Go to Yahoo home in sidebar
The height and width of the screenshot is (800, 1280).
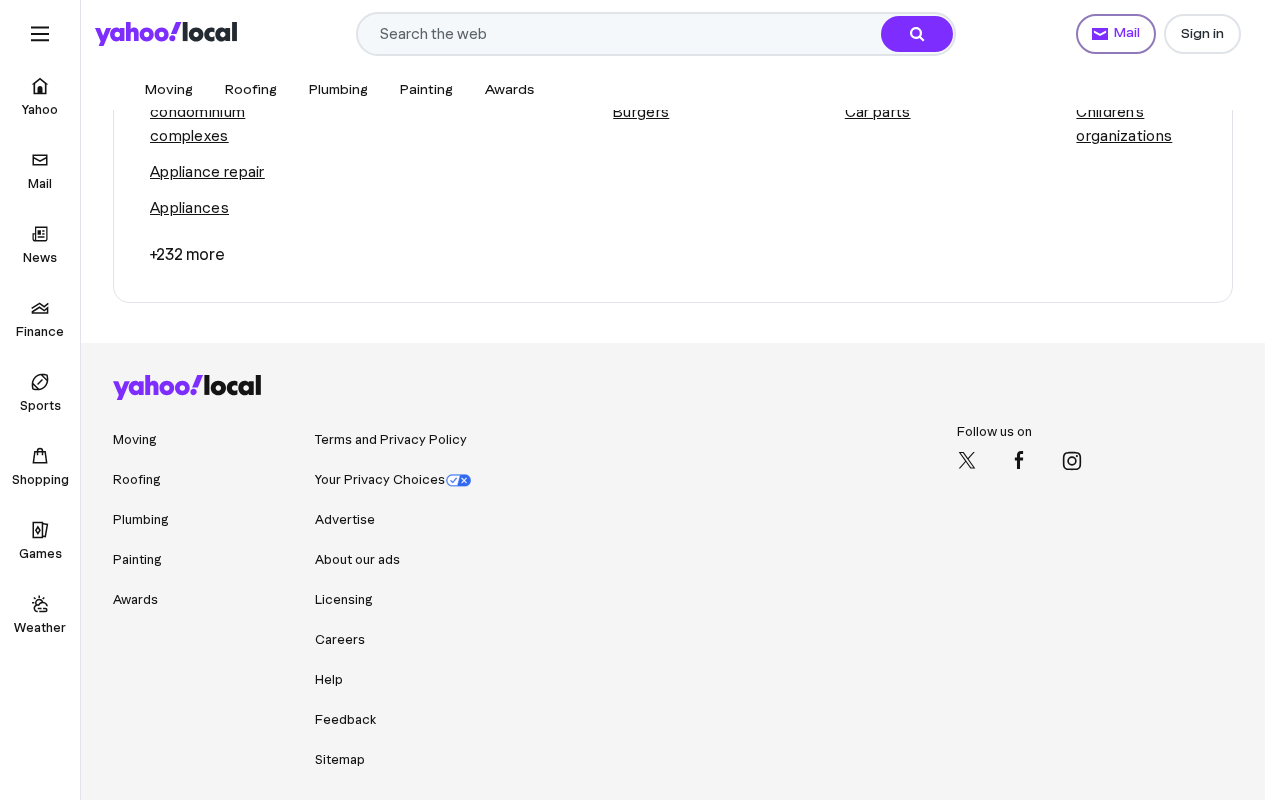point(40,97)
